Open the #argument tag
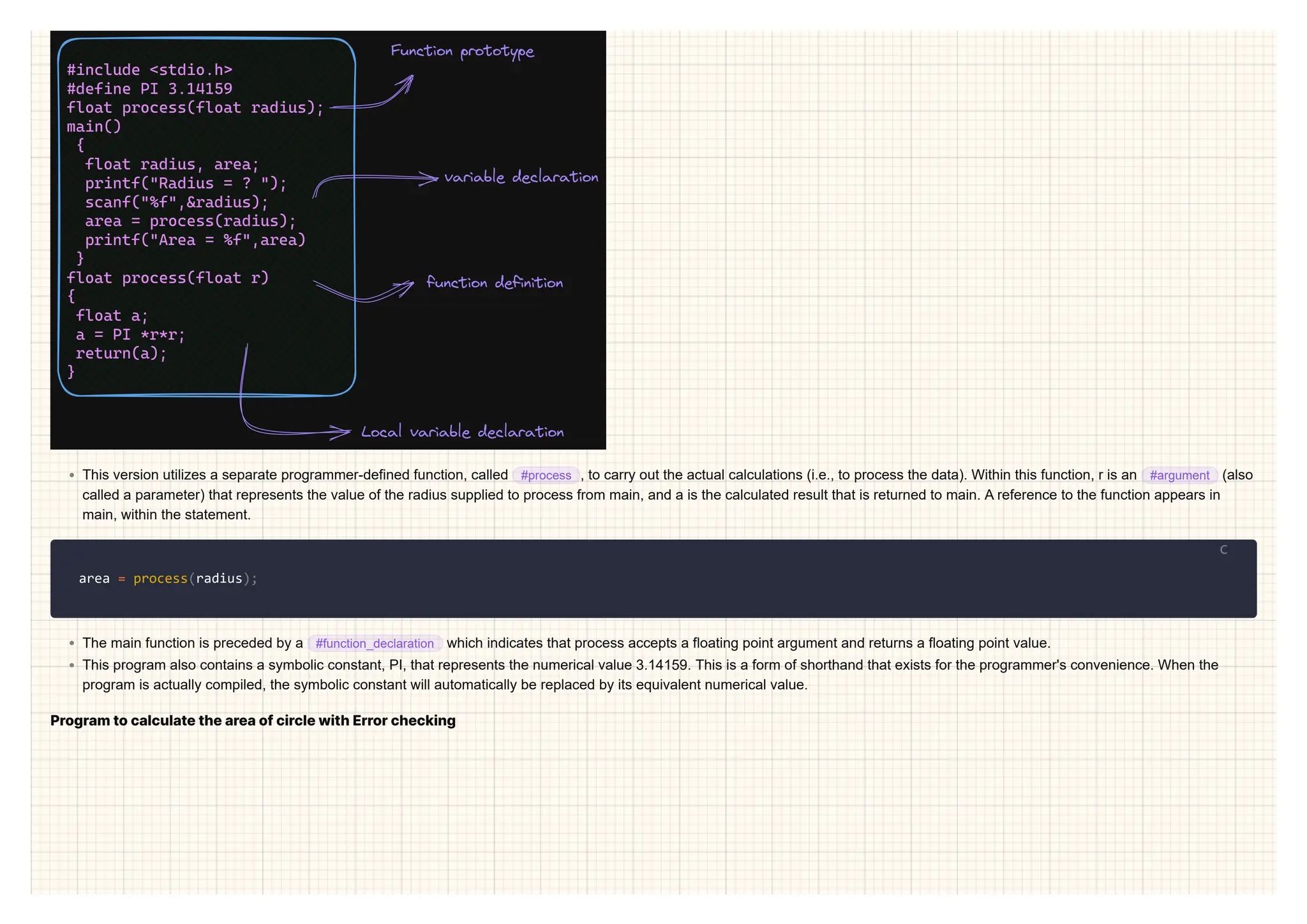This screenshot has height=924, width=1307. coord(1179,475)
